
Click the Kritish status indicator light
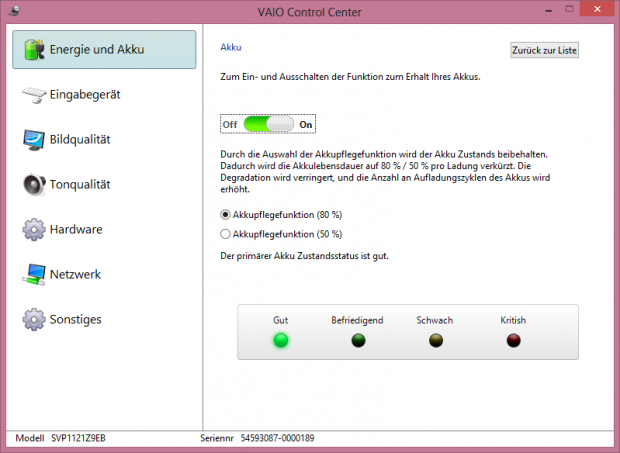click(513, 340)
